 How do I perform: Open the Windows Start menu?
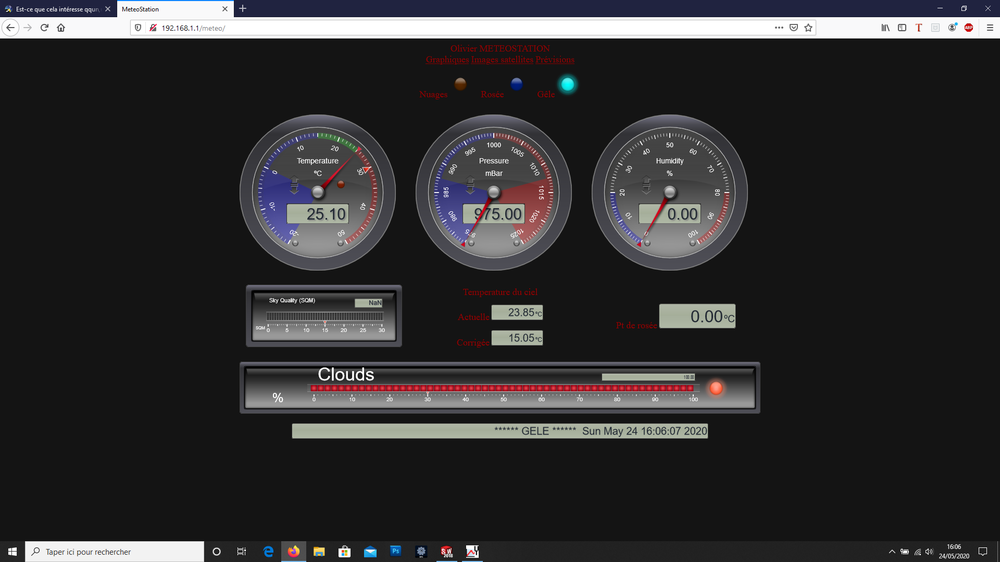12,551
